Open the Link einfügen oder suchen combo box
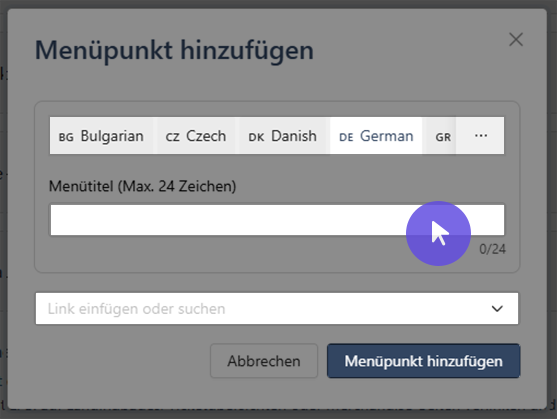This screenshot has height=419, width=557. [277, 309]
